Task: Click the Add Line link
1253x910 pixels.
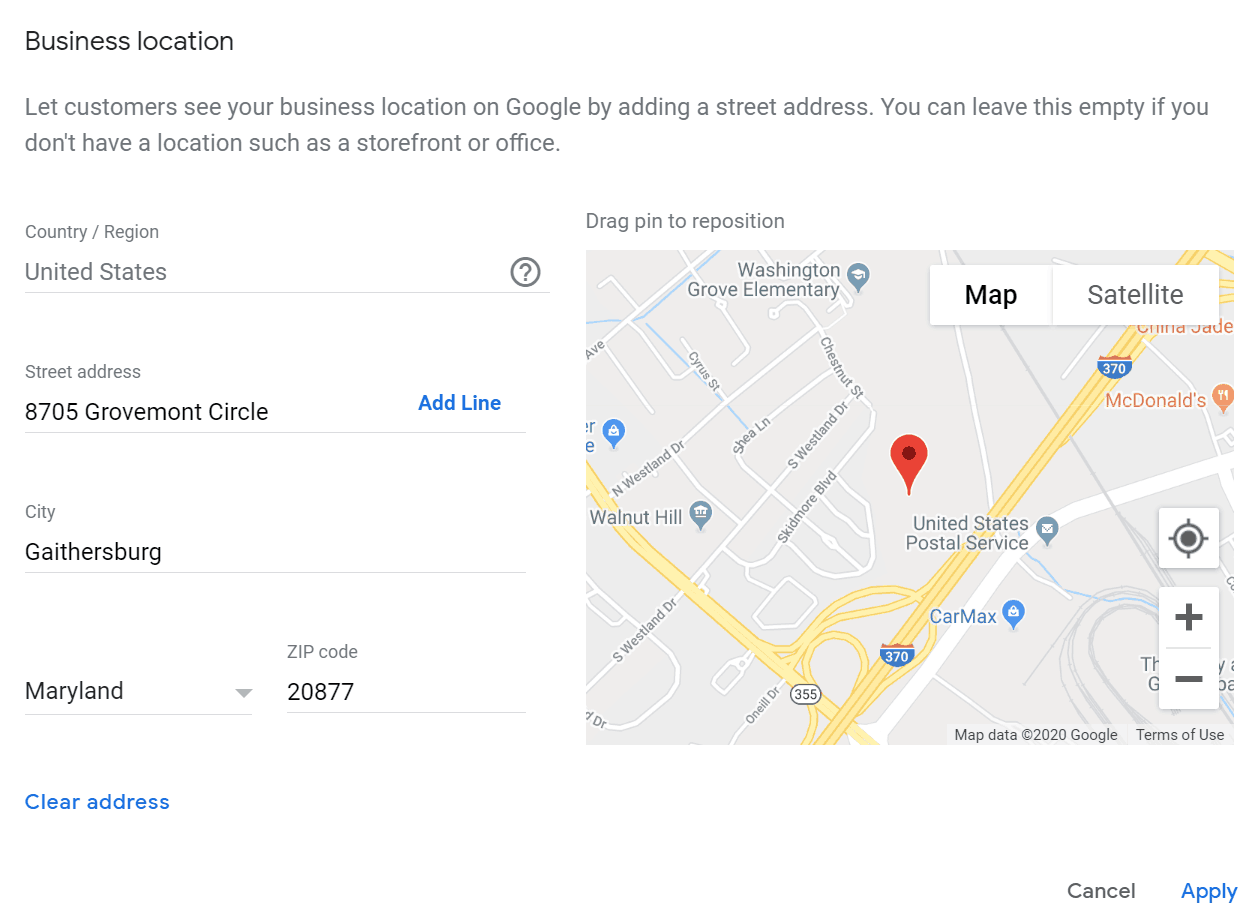Action: 459,403
